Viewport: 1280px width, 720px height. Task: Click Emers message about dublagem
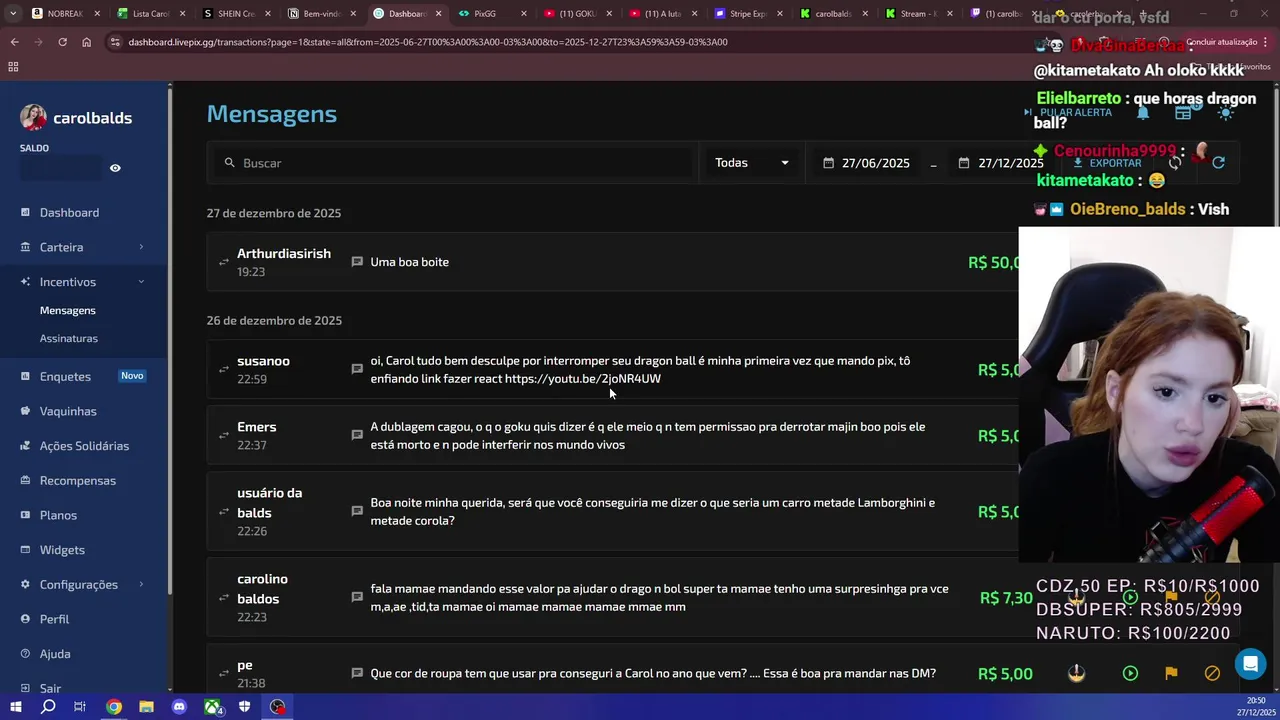(647, 436)
